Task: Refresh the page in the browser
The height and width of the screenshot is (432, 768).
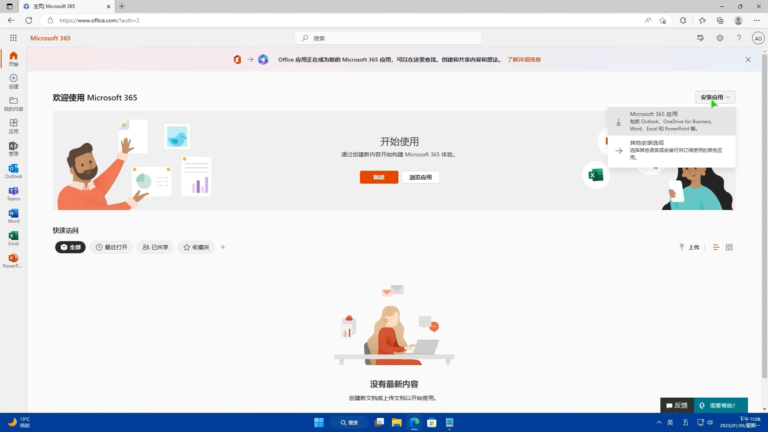Action: [29, 21]
